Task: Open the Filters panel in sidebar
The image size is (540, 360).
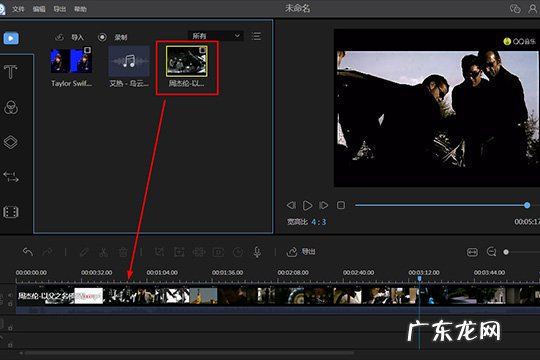Action: tap(11, 107)
